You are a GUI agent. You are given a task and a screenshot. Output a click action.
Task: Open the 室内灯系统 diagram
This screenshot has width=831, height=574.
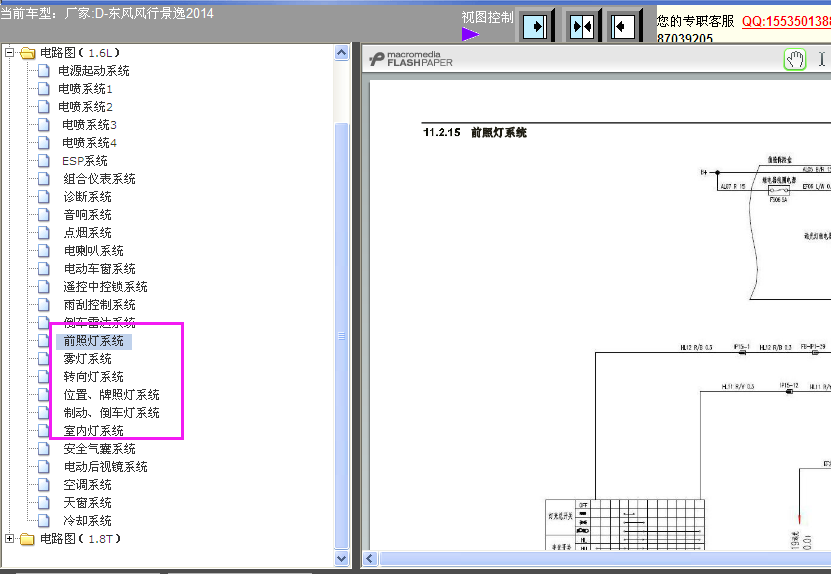pyautogui.click(x=94, y=431)
